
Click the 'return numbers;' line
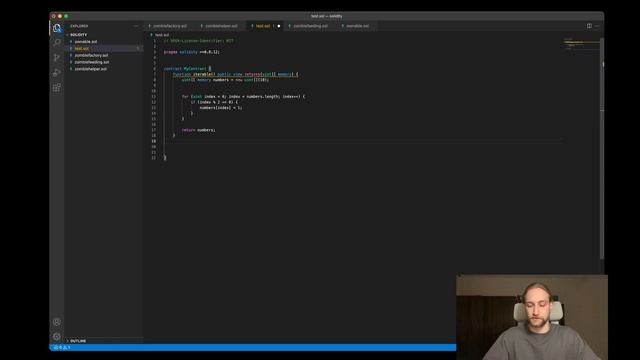coord(198,130)
